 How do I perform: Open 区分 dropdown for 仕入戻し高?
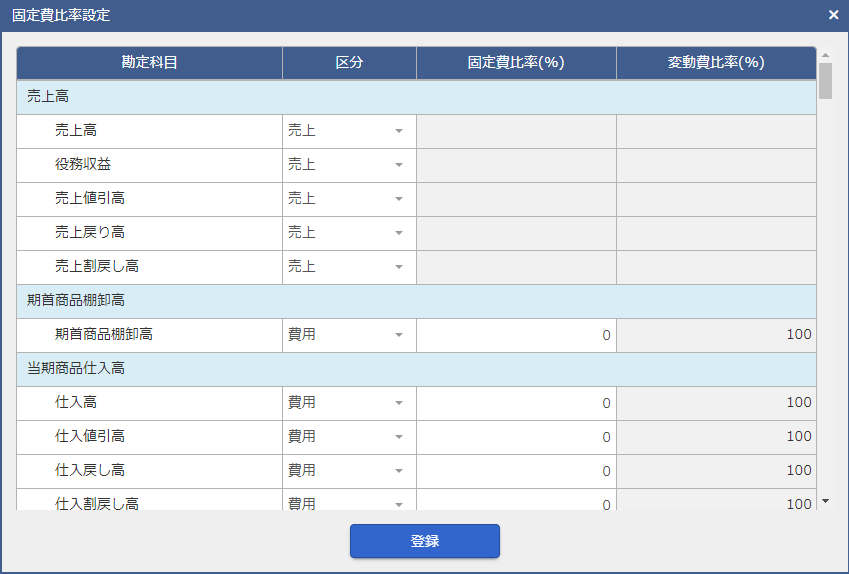349,471
